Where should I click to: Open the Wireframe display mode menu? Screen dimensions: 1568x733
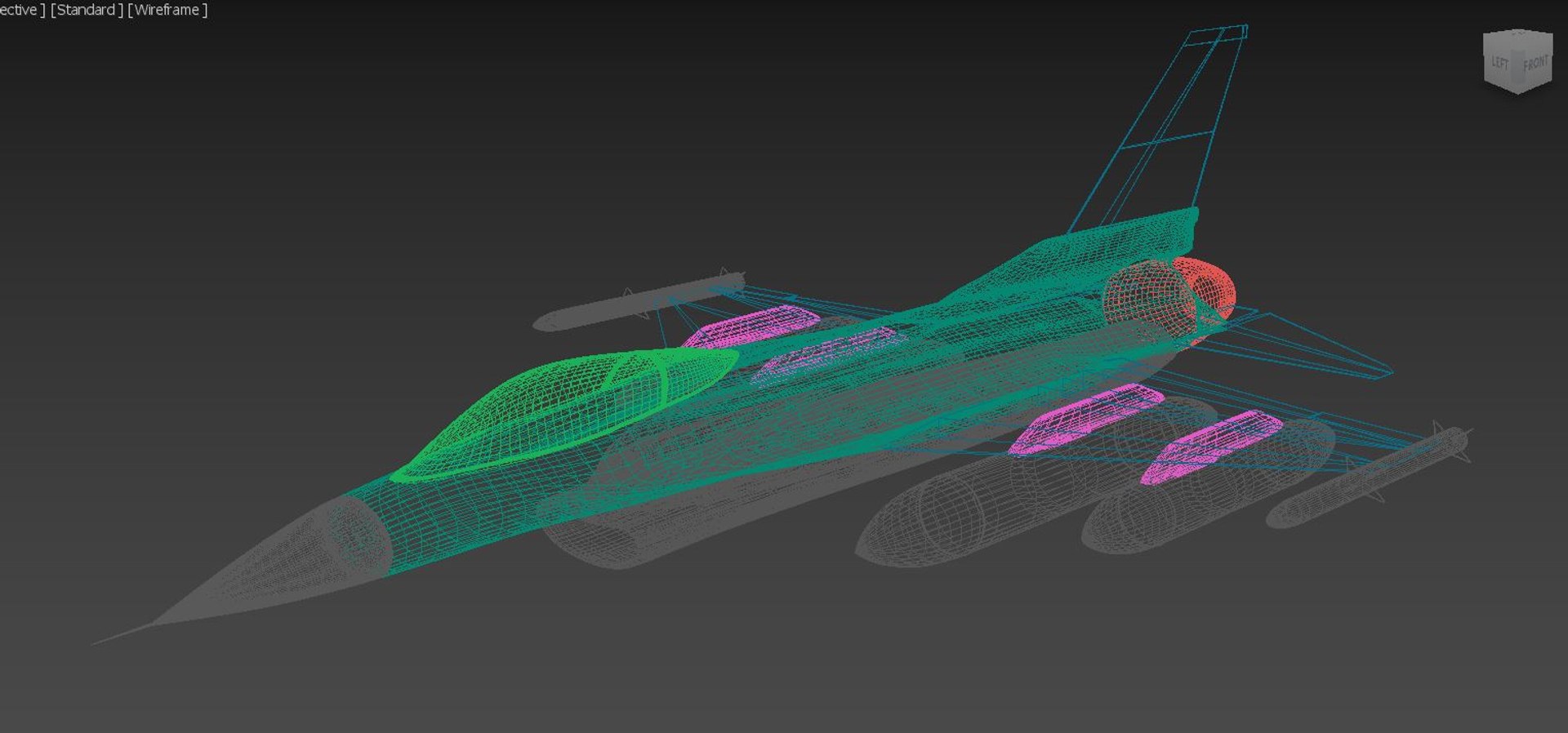pos(167,10)
